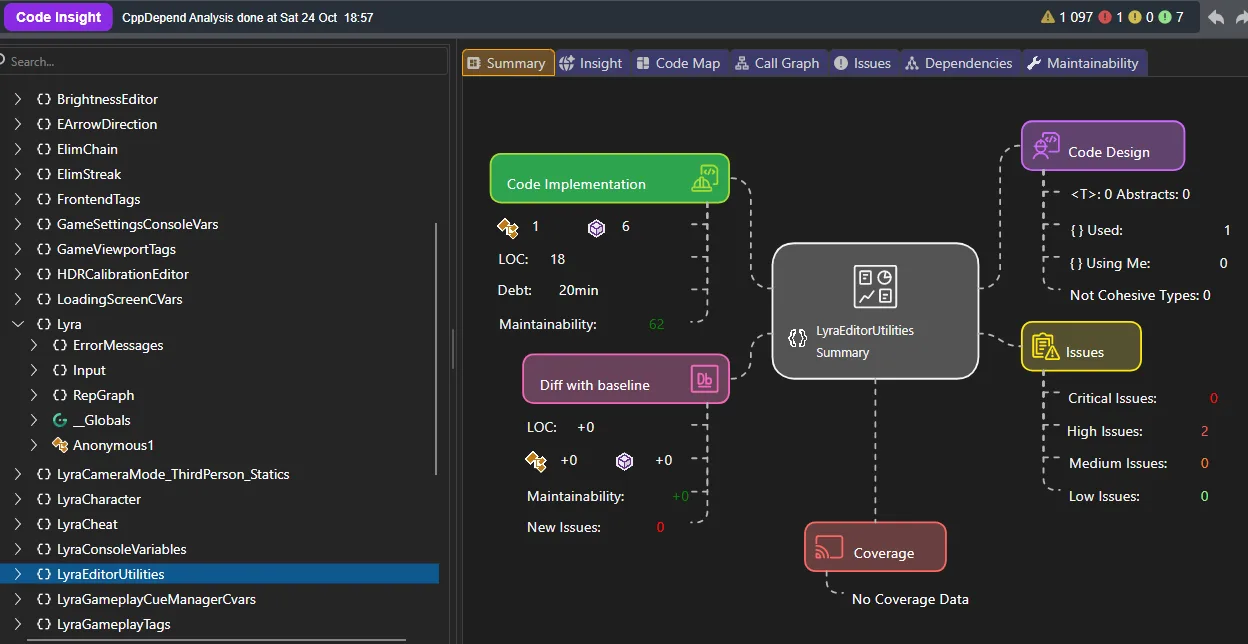Click the yellow warning triangle icon
The width and height of the screenshot is (1248, 644).
(x=1048, y=17)
